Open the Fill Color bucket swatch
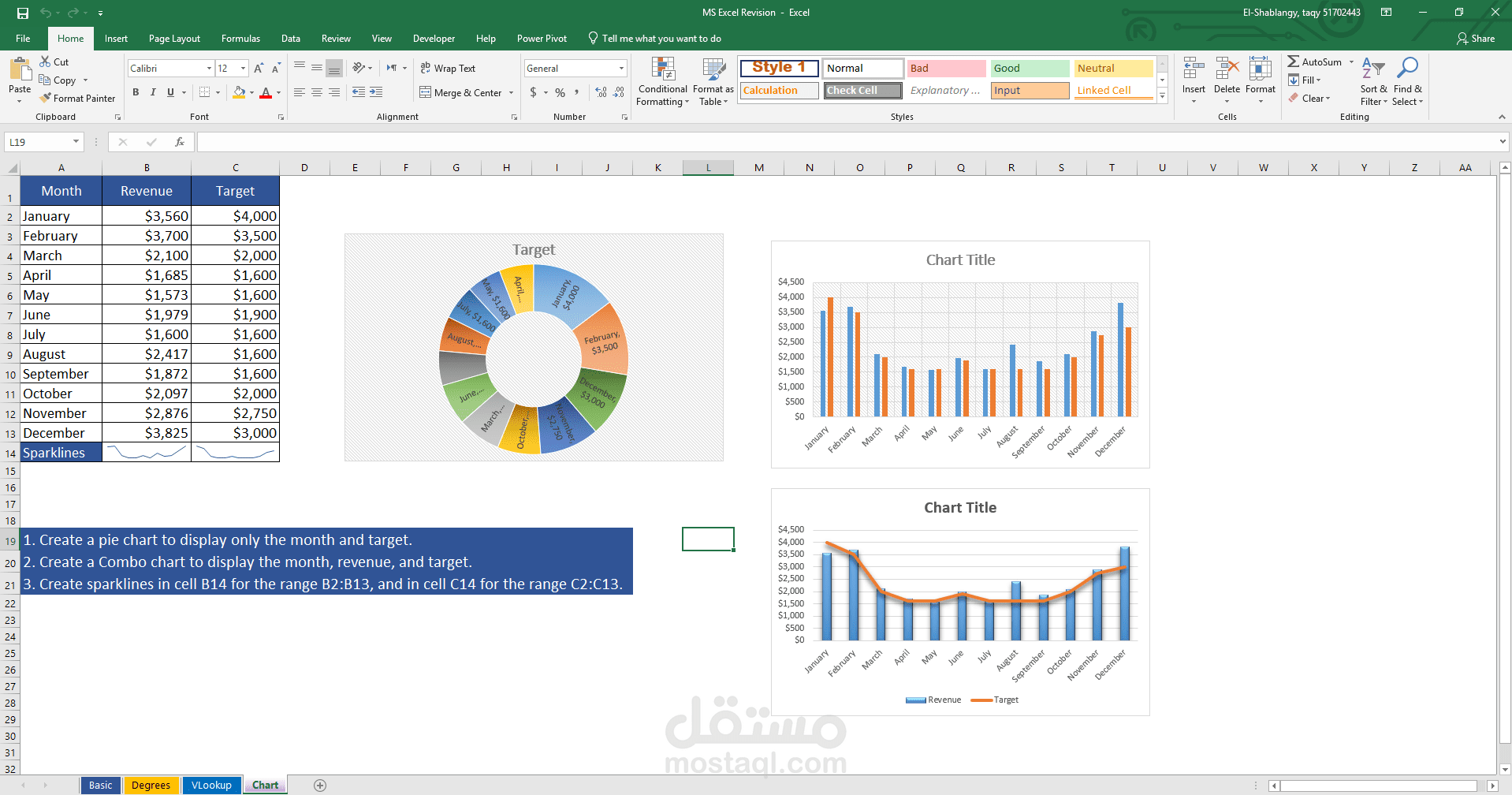Screen dimensions: 1512x795 (239, 92)
